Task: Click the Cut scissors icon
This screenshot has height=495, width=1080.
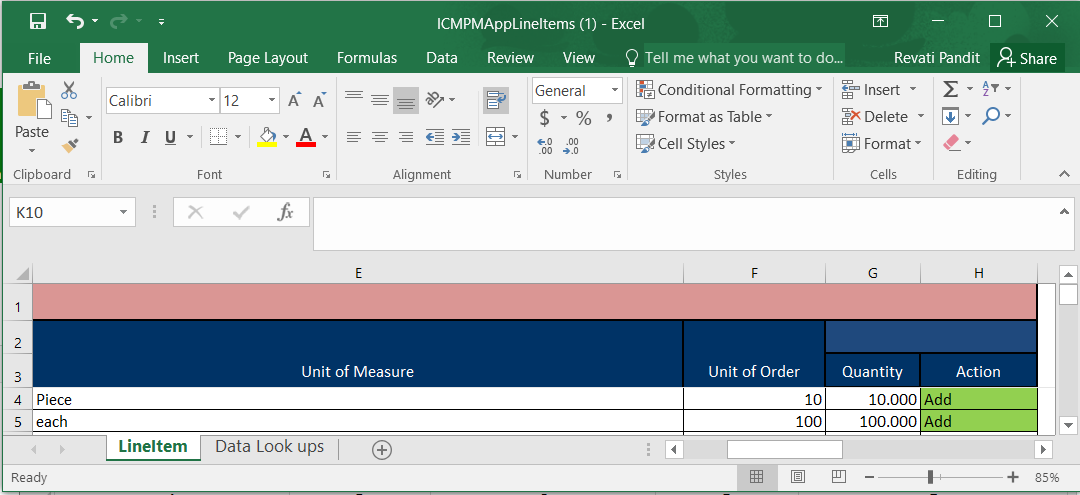Action: click(69, 91)
